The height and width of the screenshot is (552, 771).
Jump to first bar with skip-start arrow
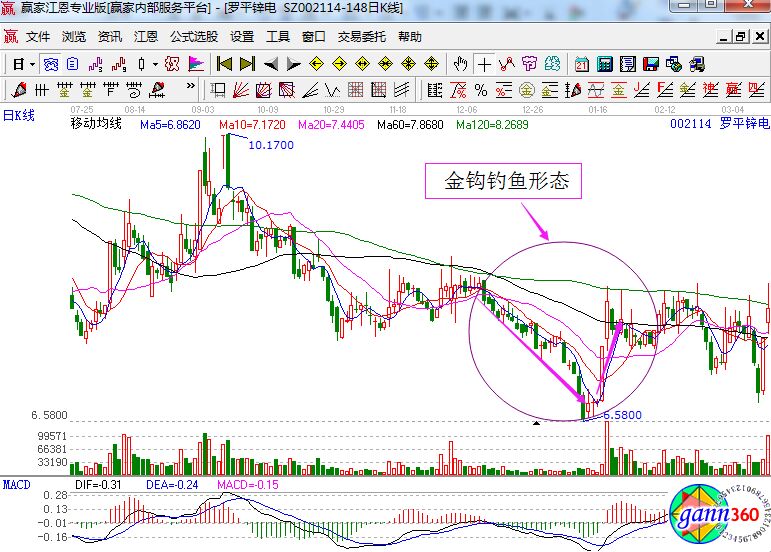click(225, 64)
